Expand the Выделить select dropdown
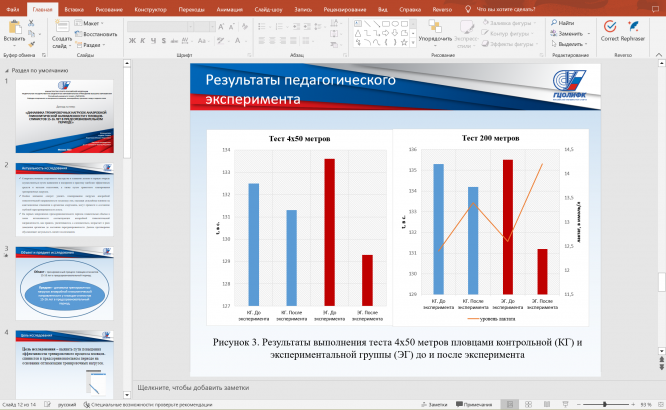 point(571,44)
